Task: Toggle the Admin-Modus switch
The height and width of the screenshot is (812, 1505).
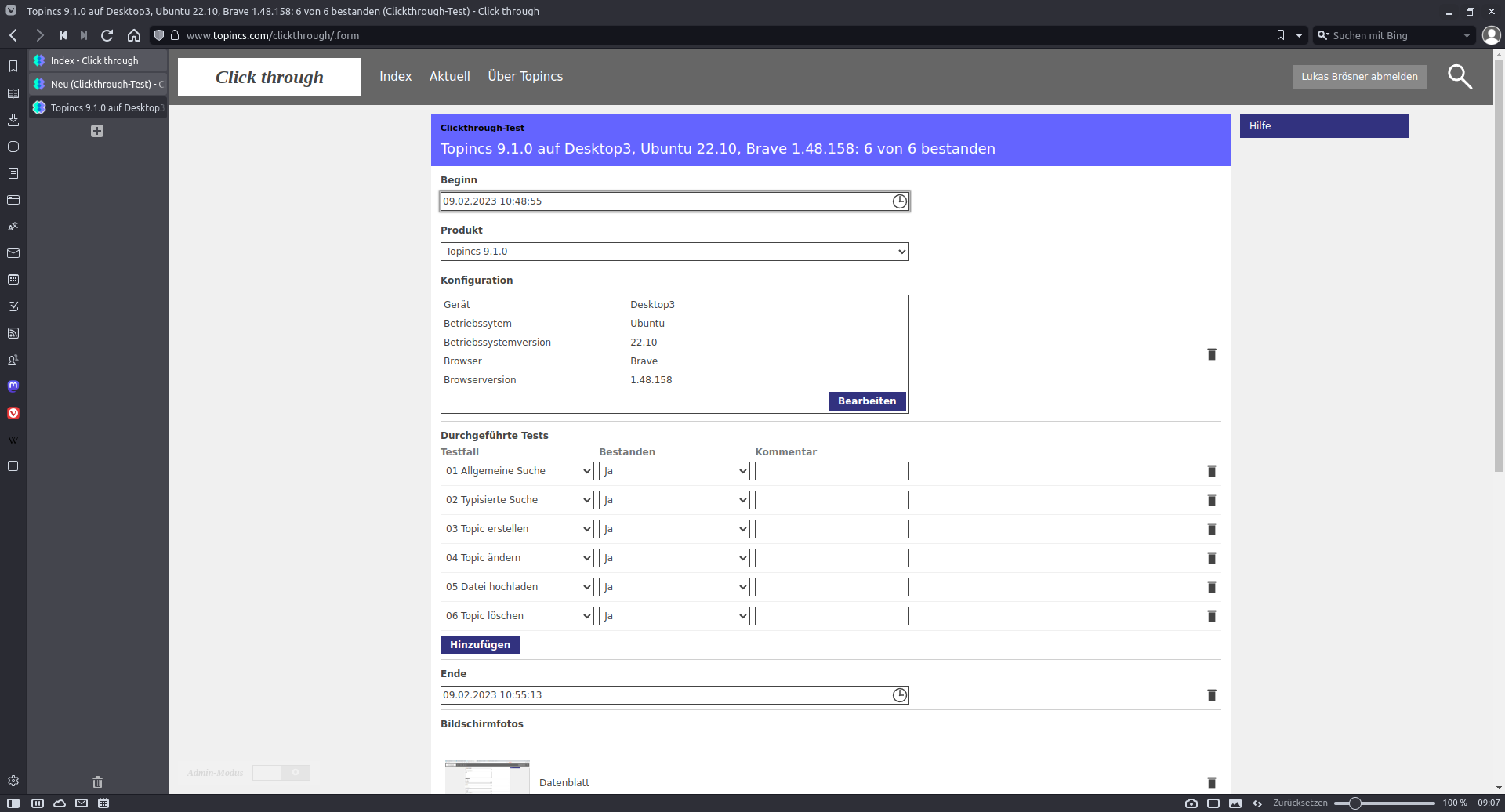Action: [x=281, y=773]
